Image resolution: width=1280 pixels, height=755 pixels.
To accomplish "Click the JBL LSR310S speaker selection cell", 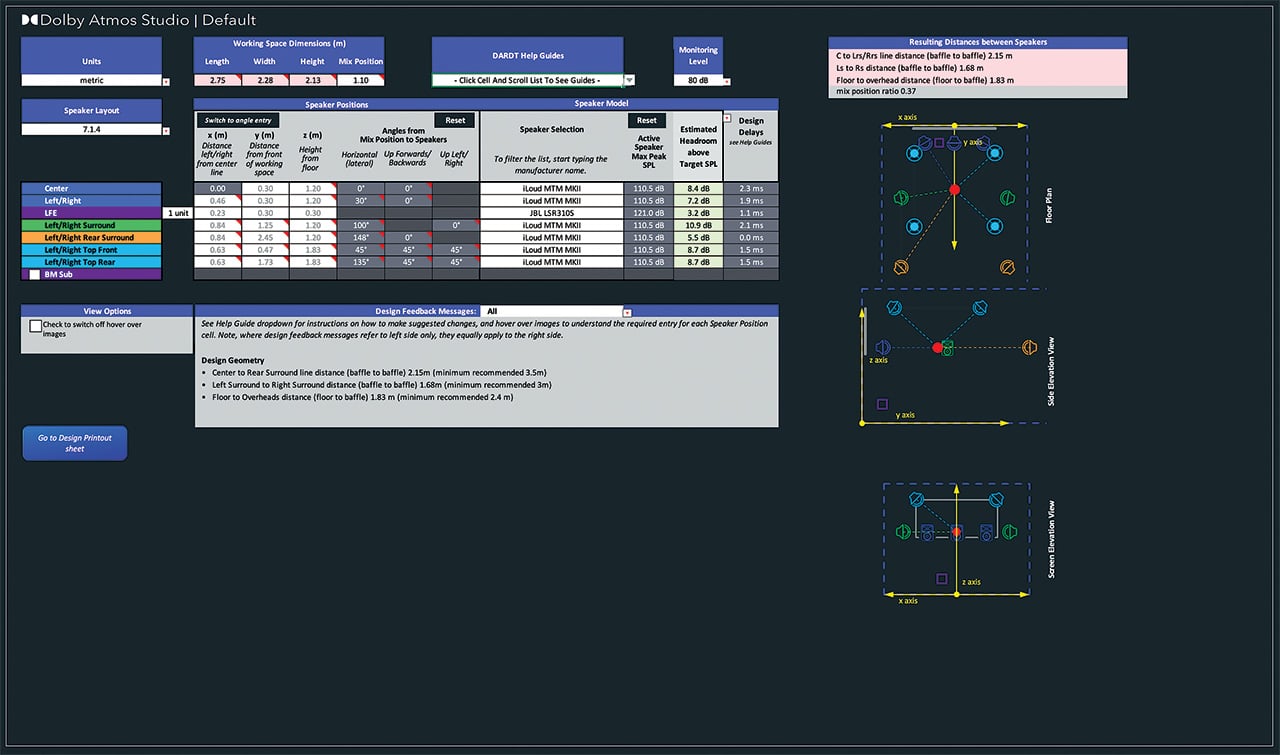I will pyautogui.click(x=552, y=213).
